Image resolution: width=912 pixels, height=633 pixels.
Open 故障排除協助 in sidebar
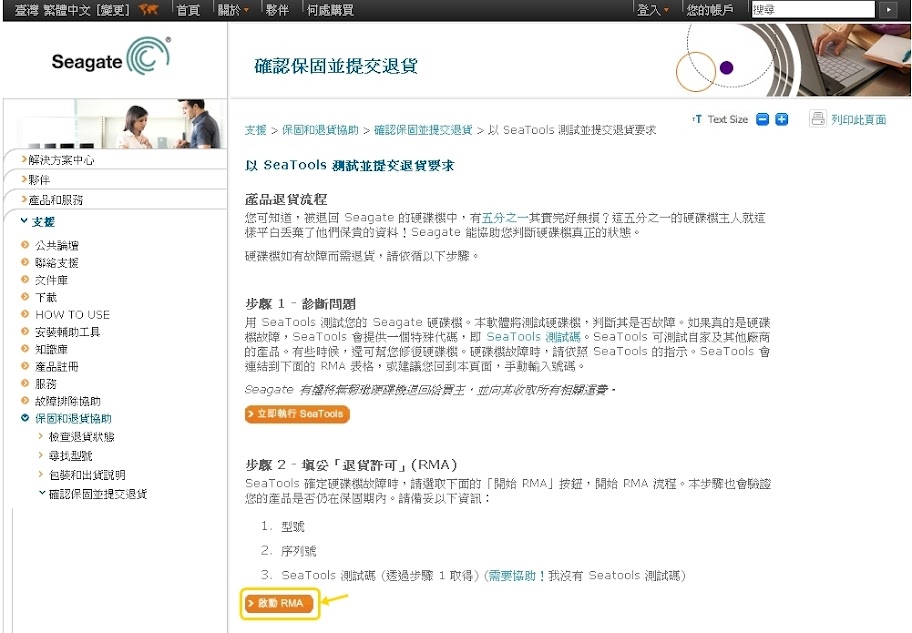(67, 401)
